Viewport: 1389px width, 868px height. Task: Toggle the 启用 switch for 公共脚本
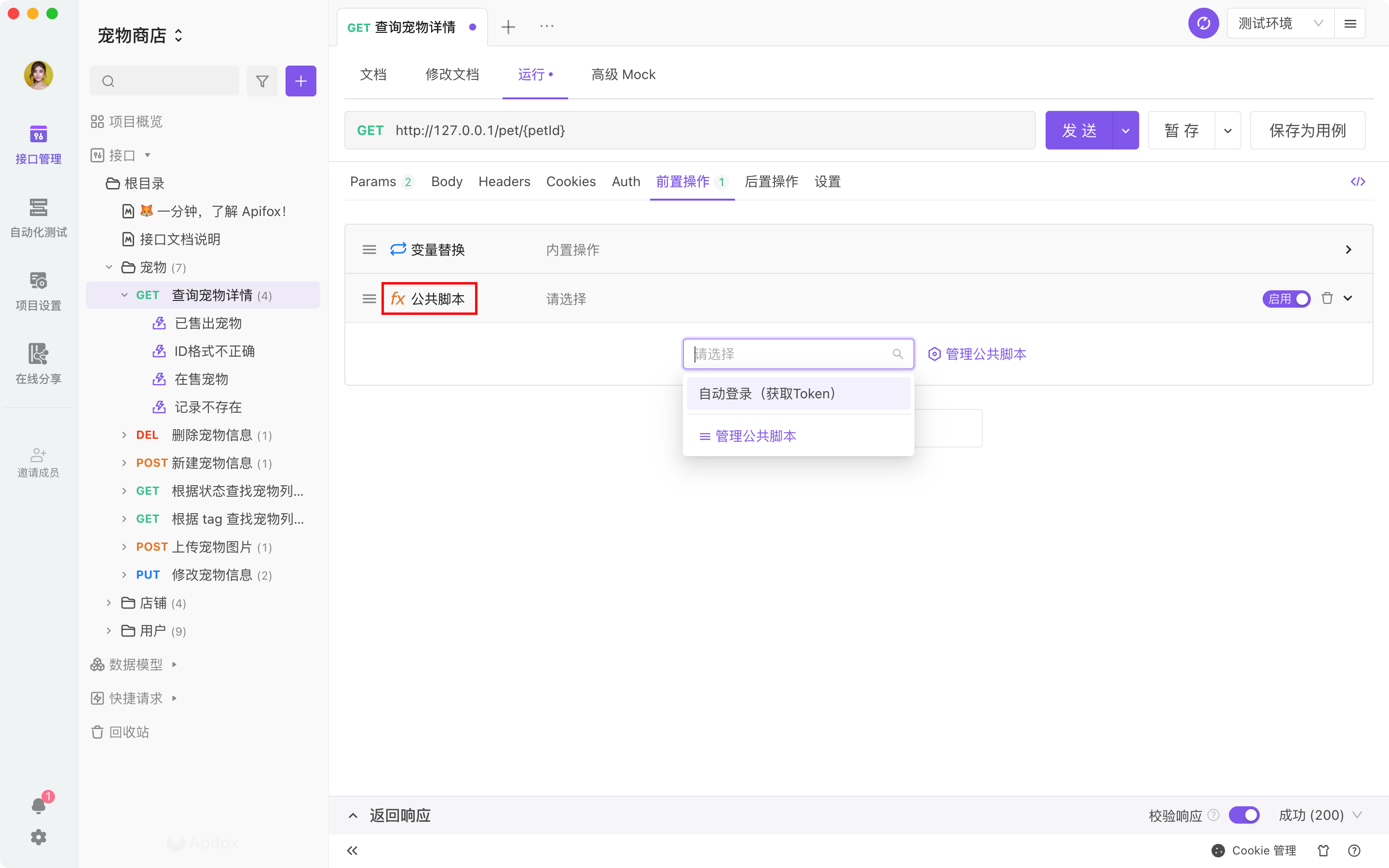(x=1286, y=298)
